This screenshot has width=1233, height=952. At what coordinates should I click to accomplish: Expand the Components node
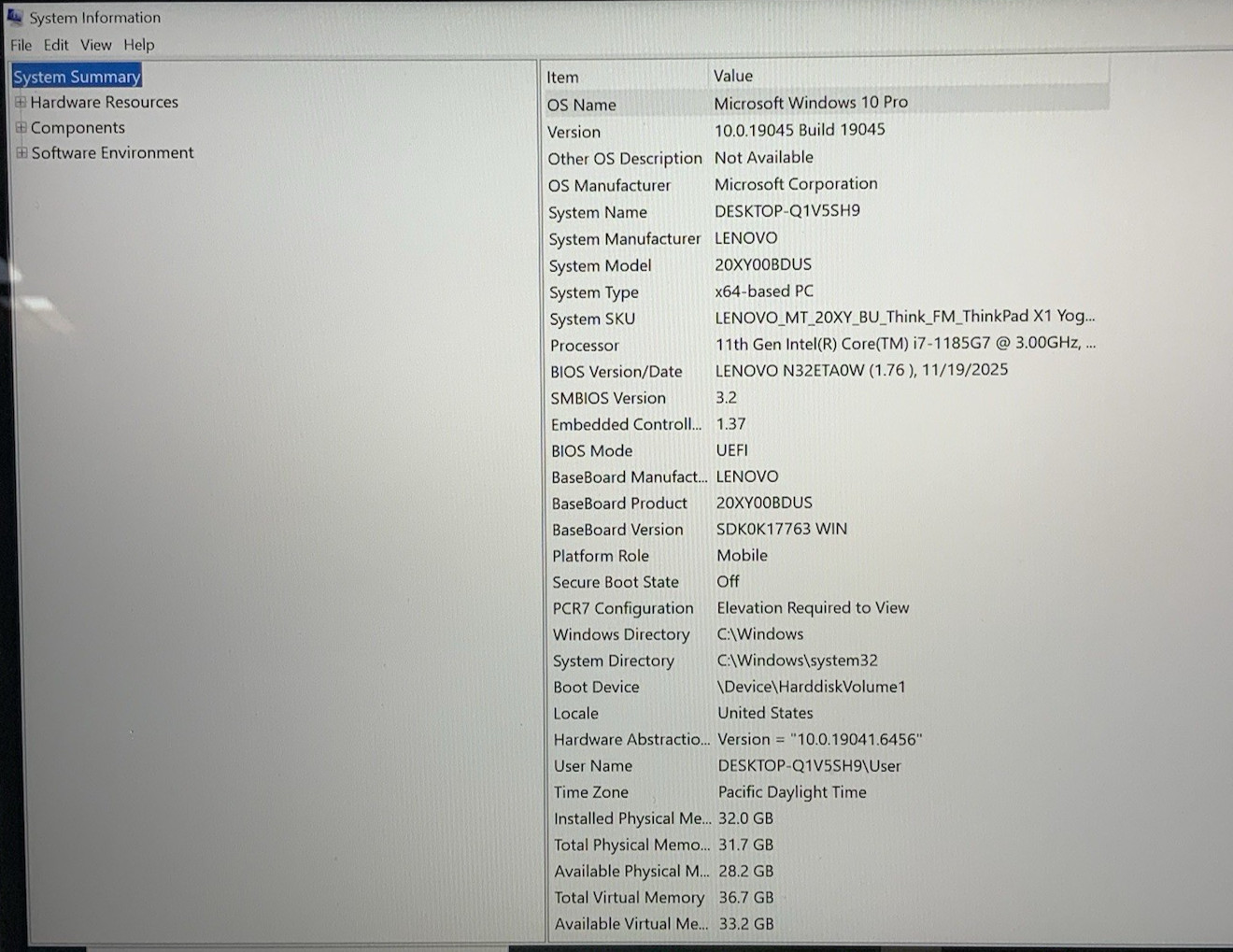tap(21, 128)
